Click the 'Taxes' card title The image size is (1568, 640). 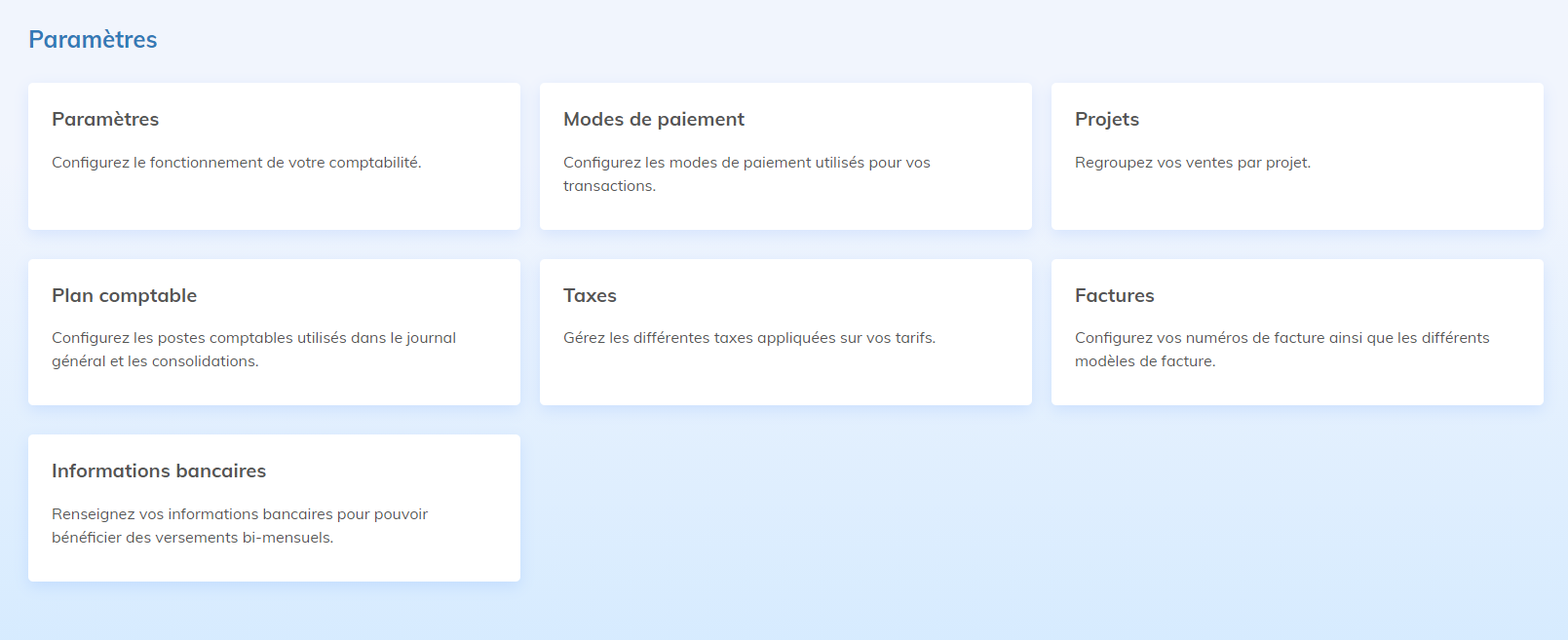[590, 295]
